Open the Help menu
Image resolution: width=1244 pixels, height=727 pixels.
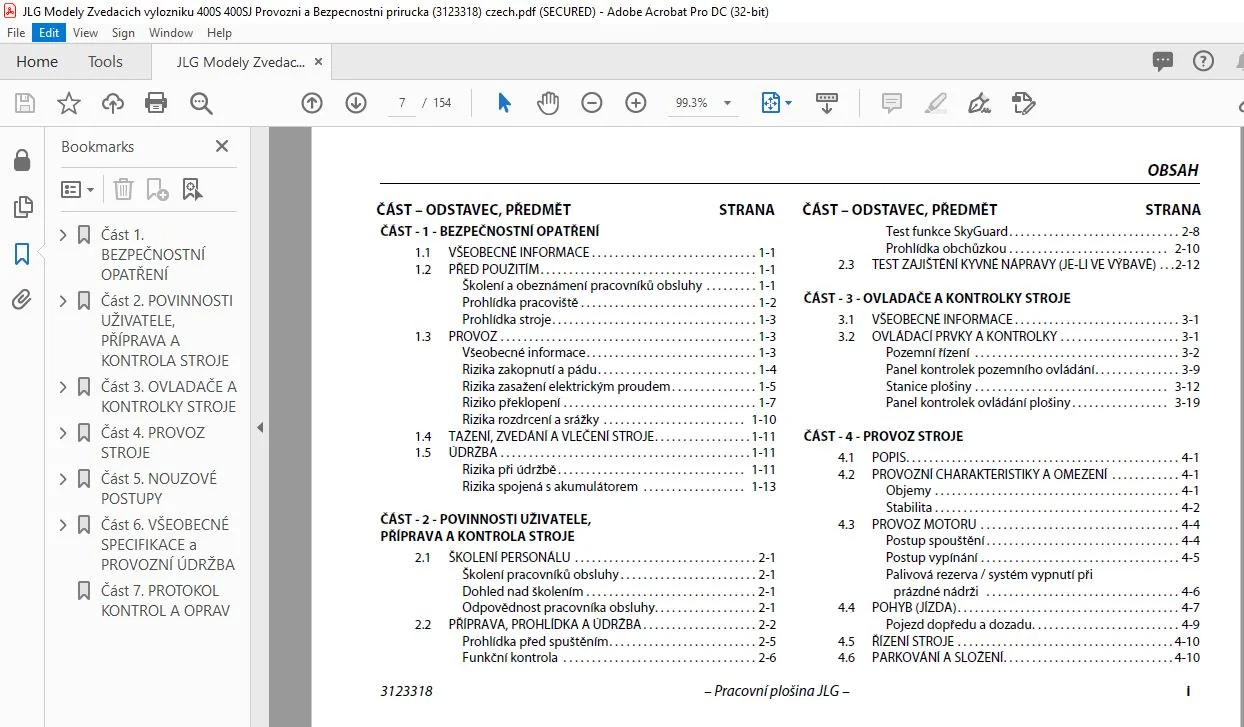coord(219,32)
